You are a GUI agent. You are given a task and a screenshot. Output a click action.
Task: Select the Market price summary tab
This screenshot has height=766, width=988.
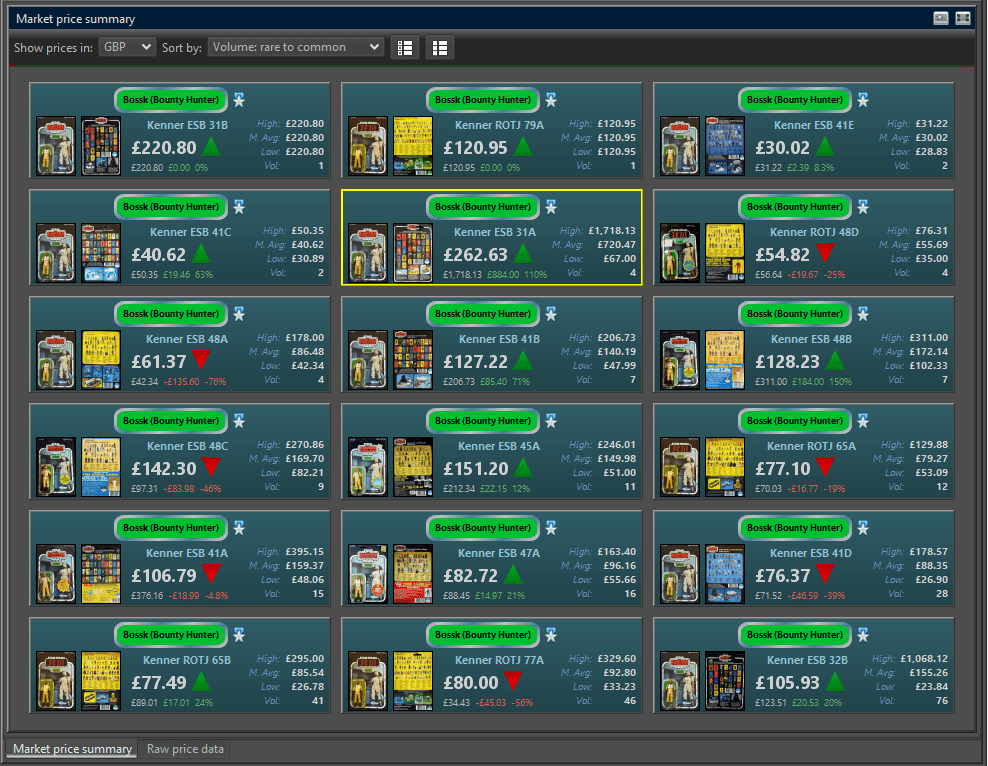point(72,749)
